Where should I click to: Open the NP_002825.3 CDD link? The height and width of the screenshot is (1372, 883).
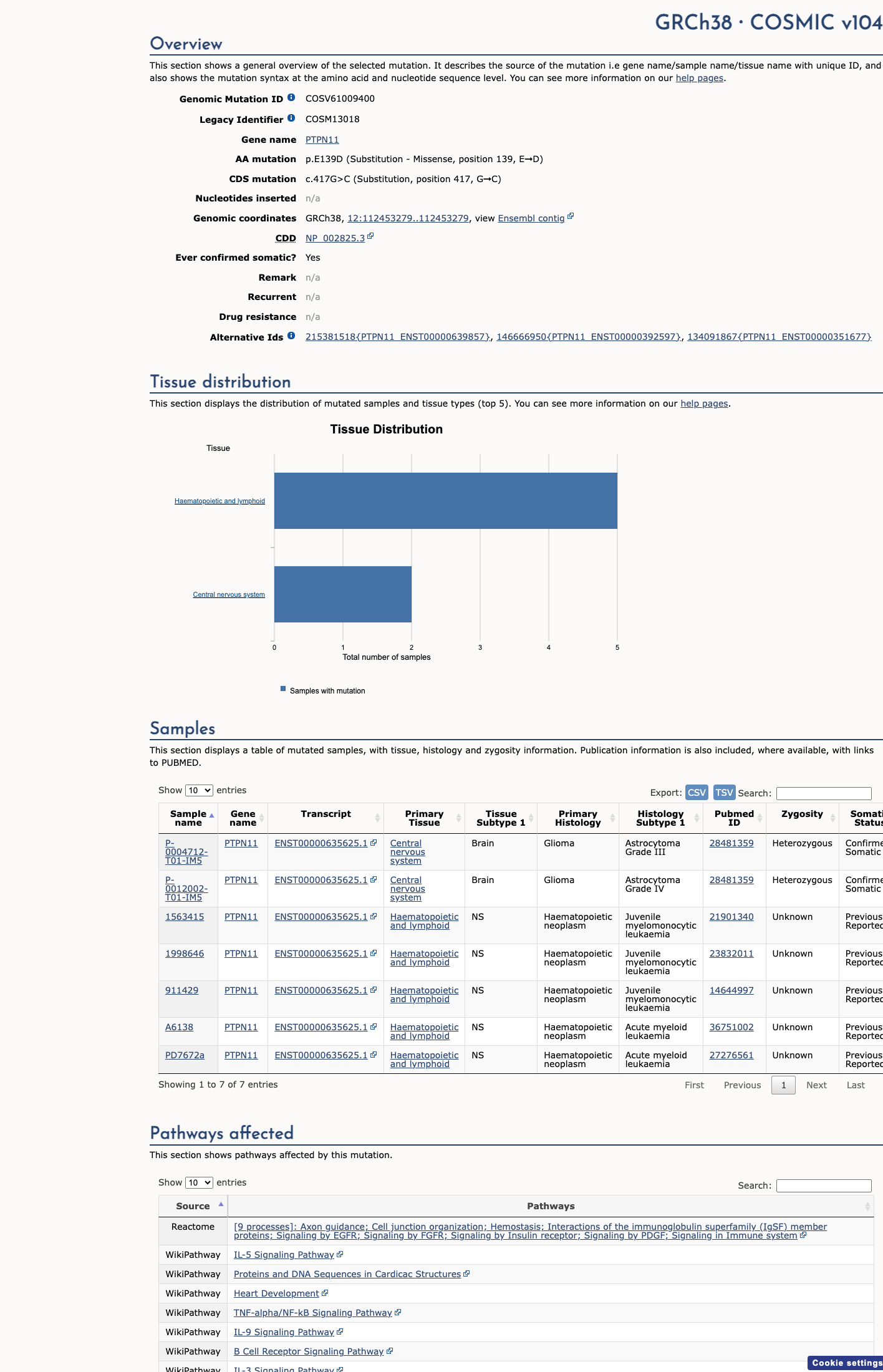click(335, 238)
